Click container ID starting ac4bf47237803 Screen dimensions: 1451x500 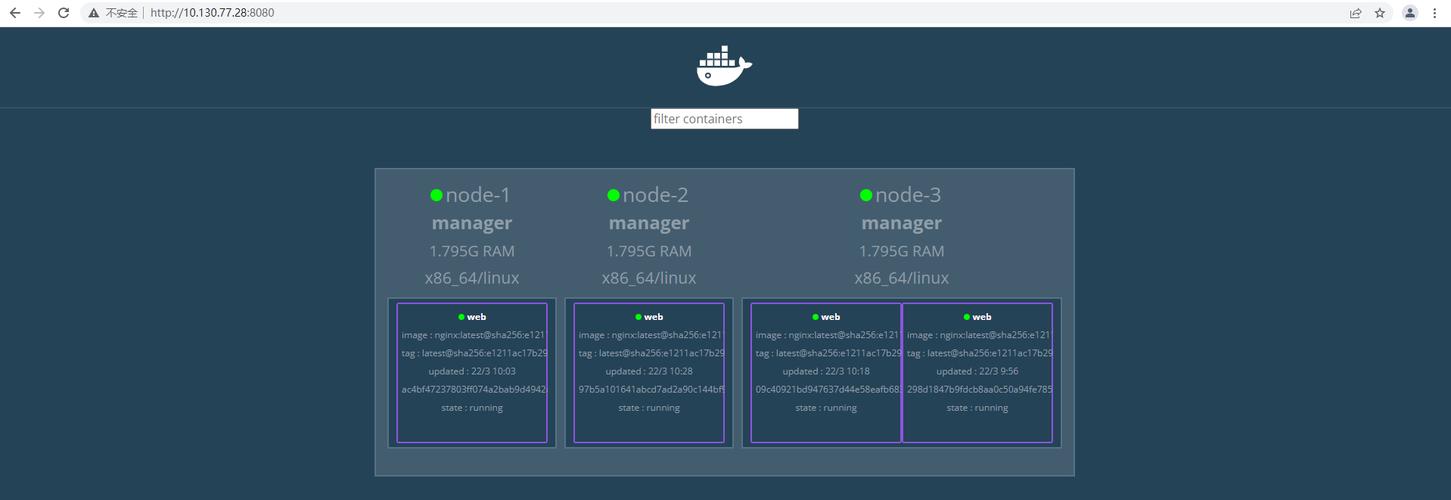(473, 389)
